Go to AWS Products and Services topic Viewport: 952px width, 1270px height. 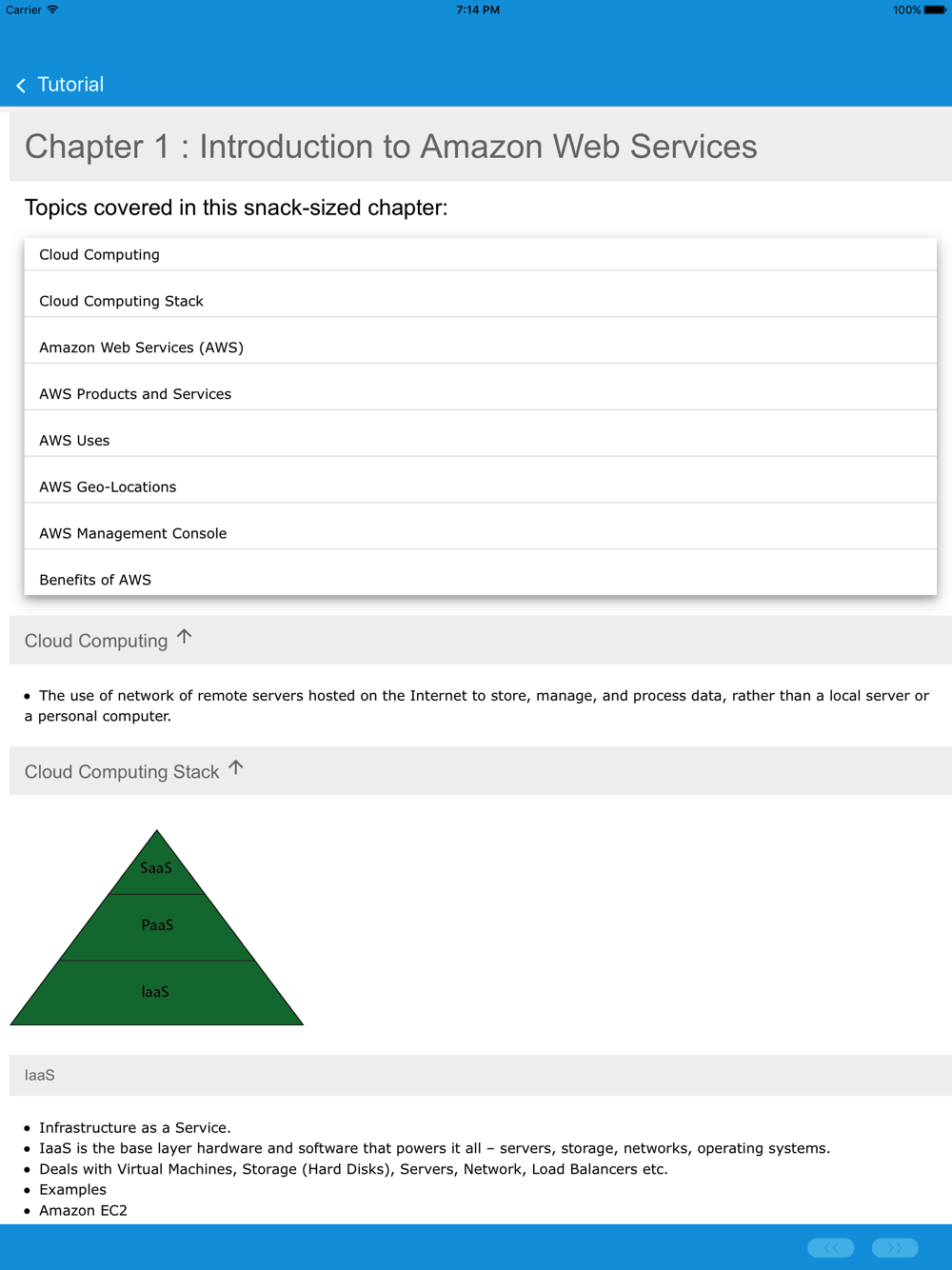tap(135, 394)
